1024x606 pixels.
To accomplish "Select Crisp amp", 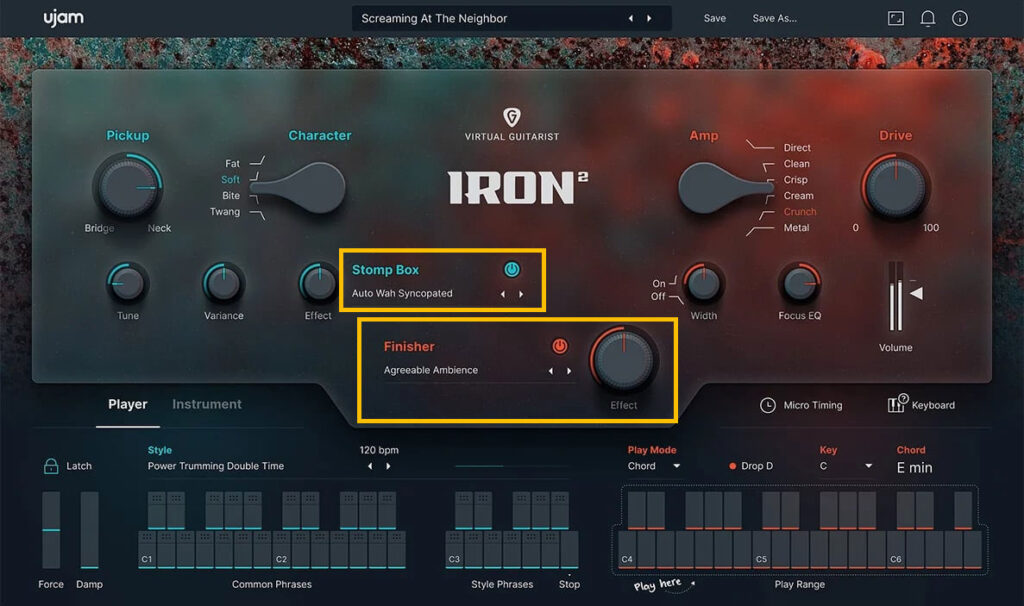I will [795, 180].
